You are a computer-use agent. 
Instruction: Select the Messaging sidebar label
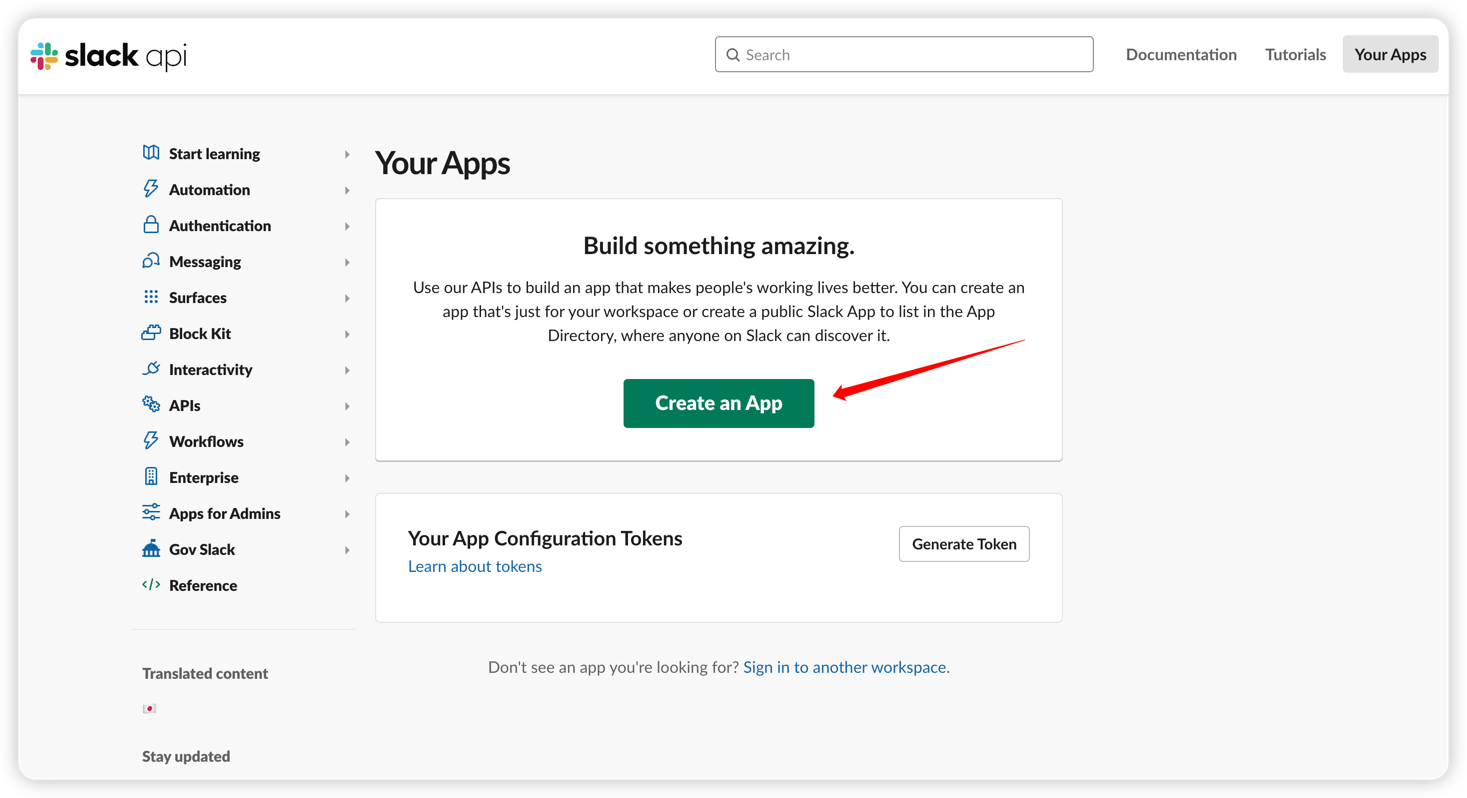205,261
